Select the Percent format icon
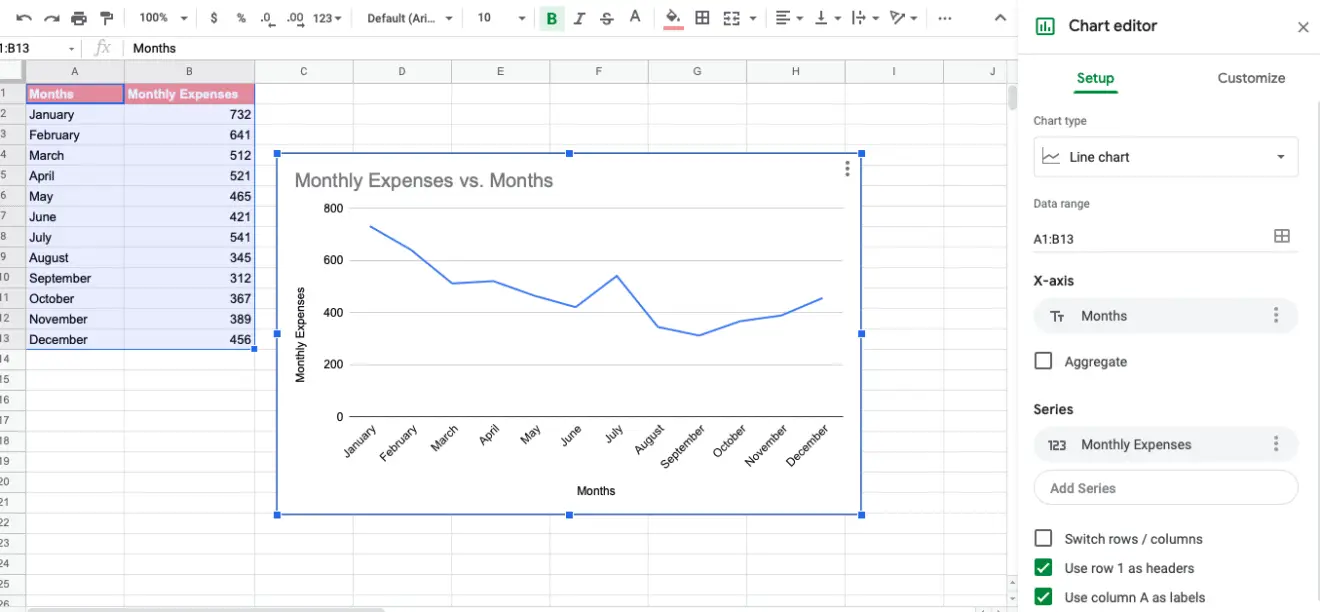Viewport: 1320px width, 612px height. coord(240,18)
